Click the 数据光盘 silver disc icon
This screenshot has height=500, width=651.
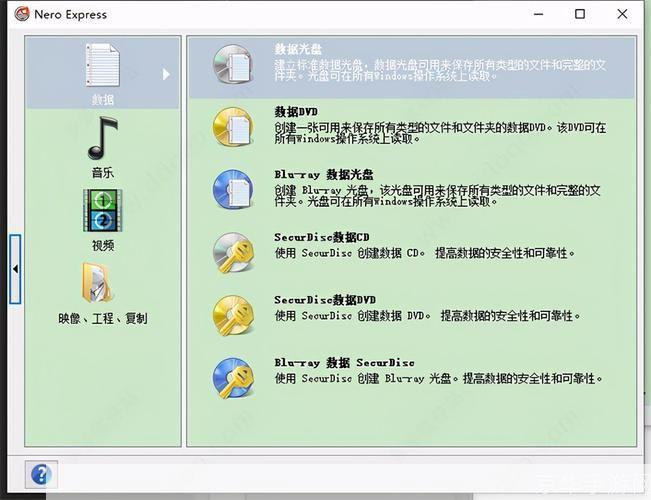click(233, 65)
